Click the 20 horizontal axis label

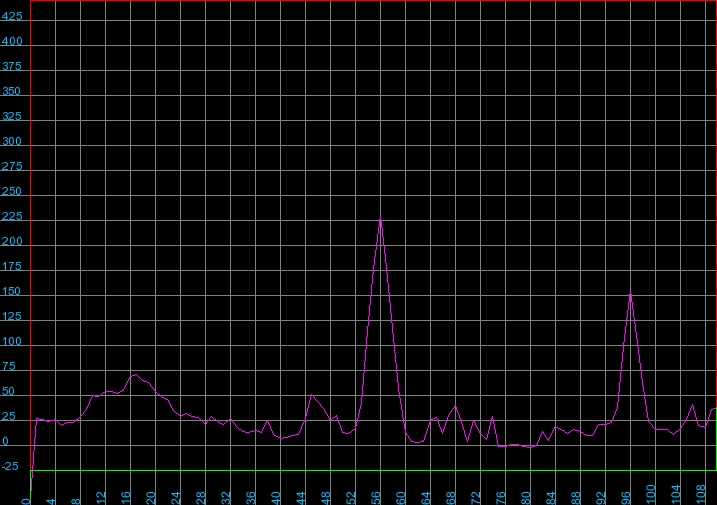point(151,498)
